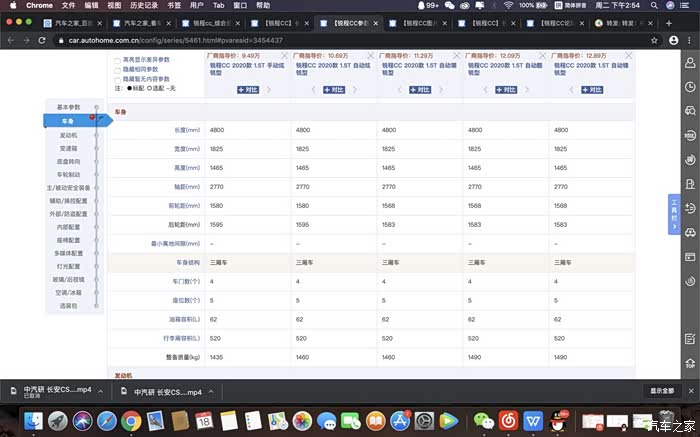Enable the 隐藏暂无内容参数 checkbox
The image size is (700, 437).
tap(118, 80)
